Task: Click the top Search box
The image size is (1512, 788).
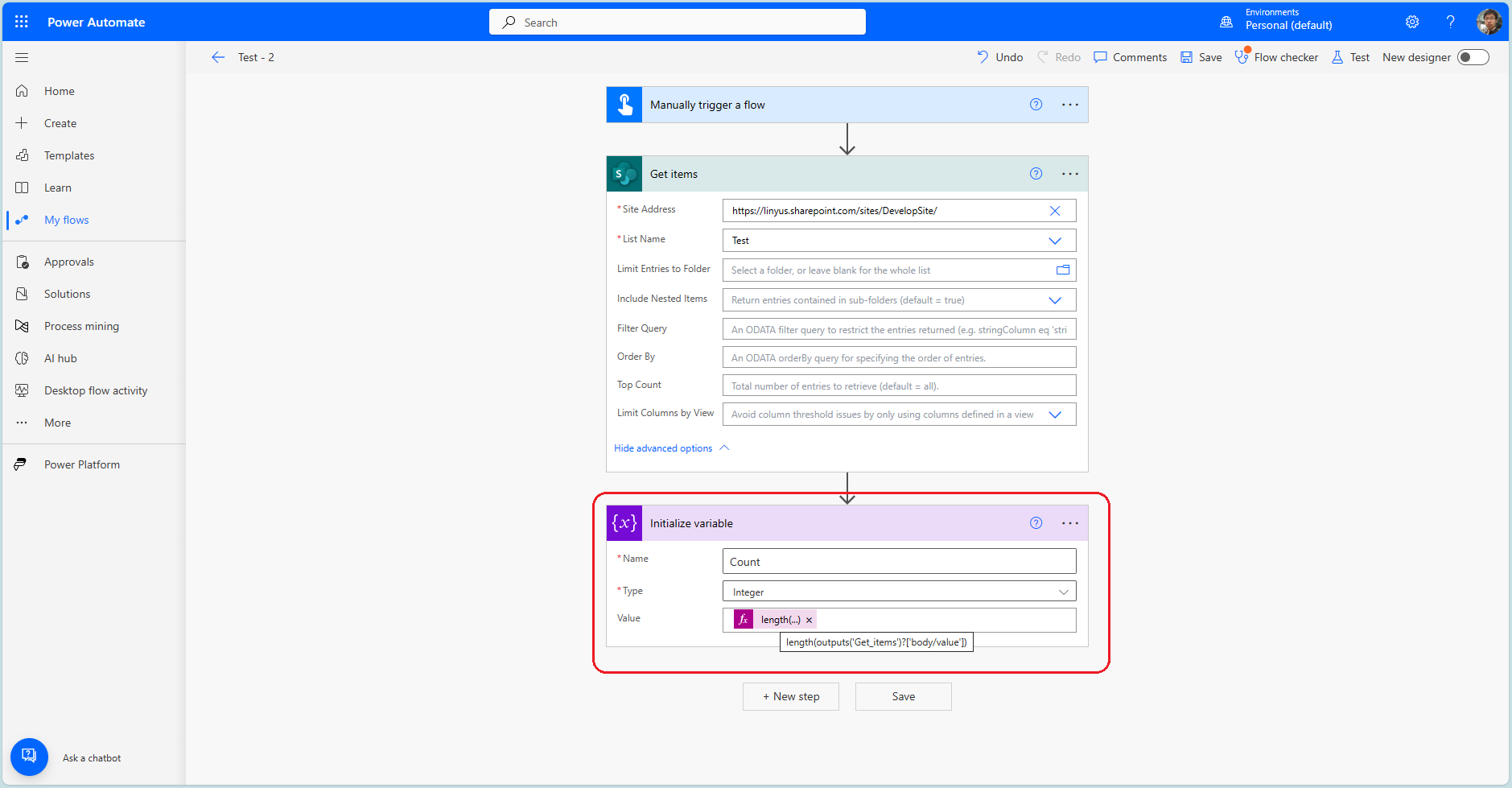Action: tap(678, 22)
